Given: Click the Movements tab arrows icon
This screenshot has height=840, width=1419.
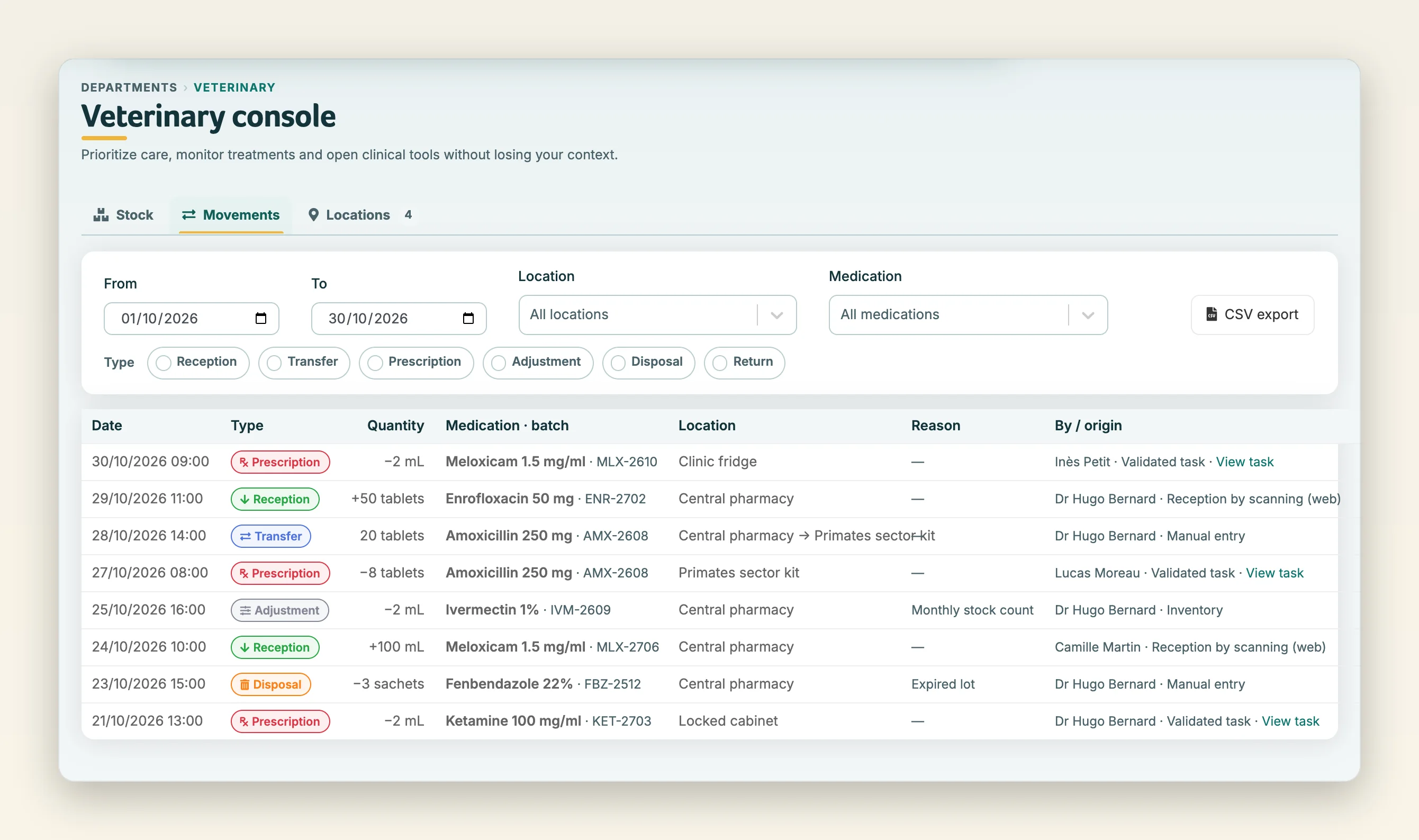Looking at the screenshot, I should click(x=188, y=214).
